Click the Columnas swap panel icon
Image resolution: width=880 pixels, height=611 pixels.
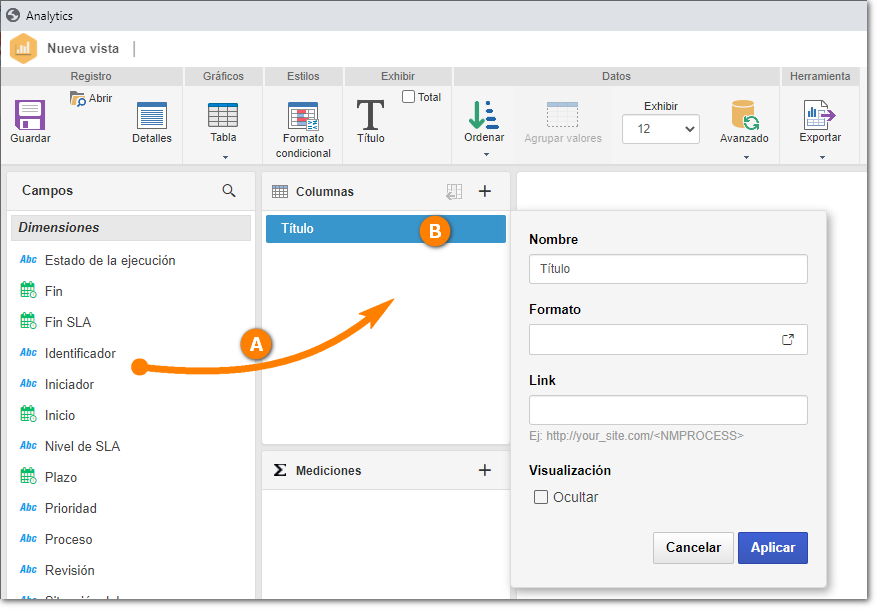(x=453, y=191)
